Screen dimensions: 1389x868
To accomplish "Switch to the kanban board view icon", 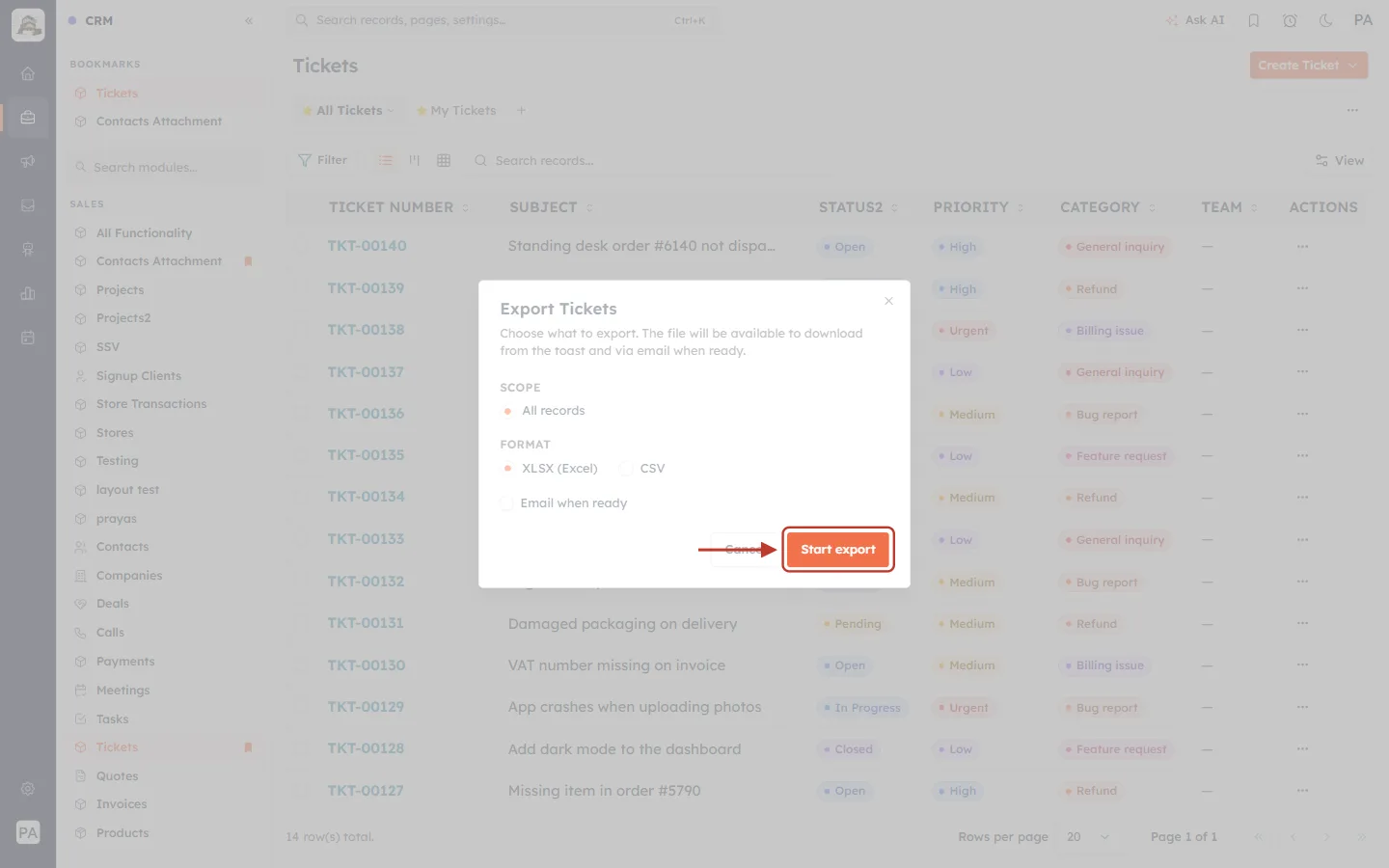I will 415,160.
